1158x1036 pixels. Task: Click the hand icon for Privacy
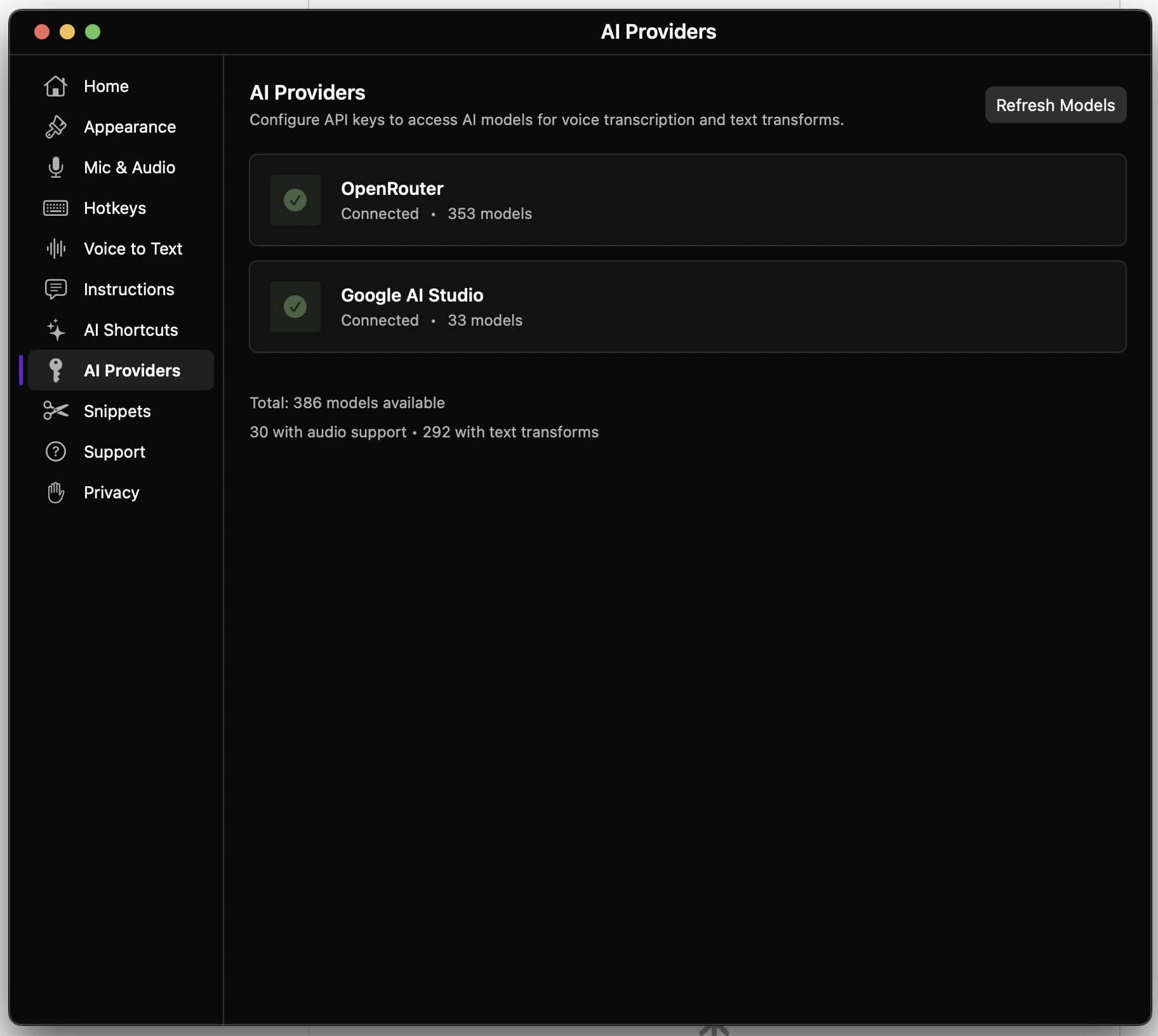[x=56, y=492]
